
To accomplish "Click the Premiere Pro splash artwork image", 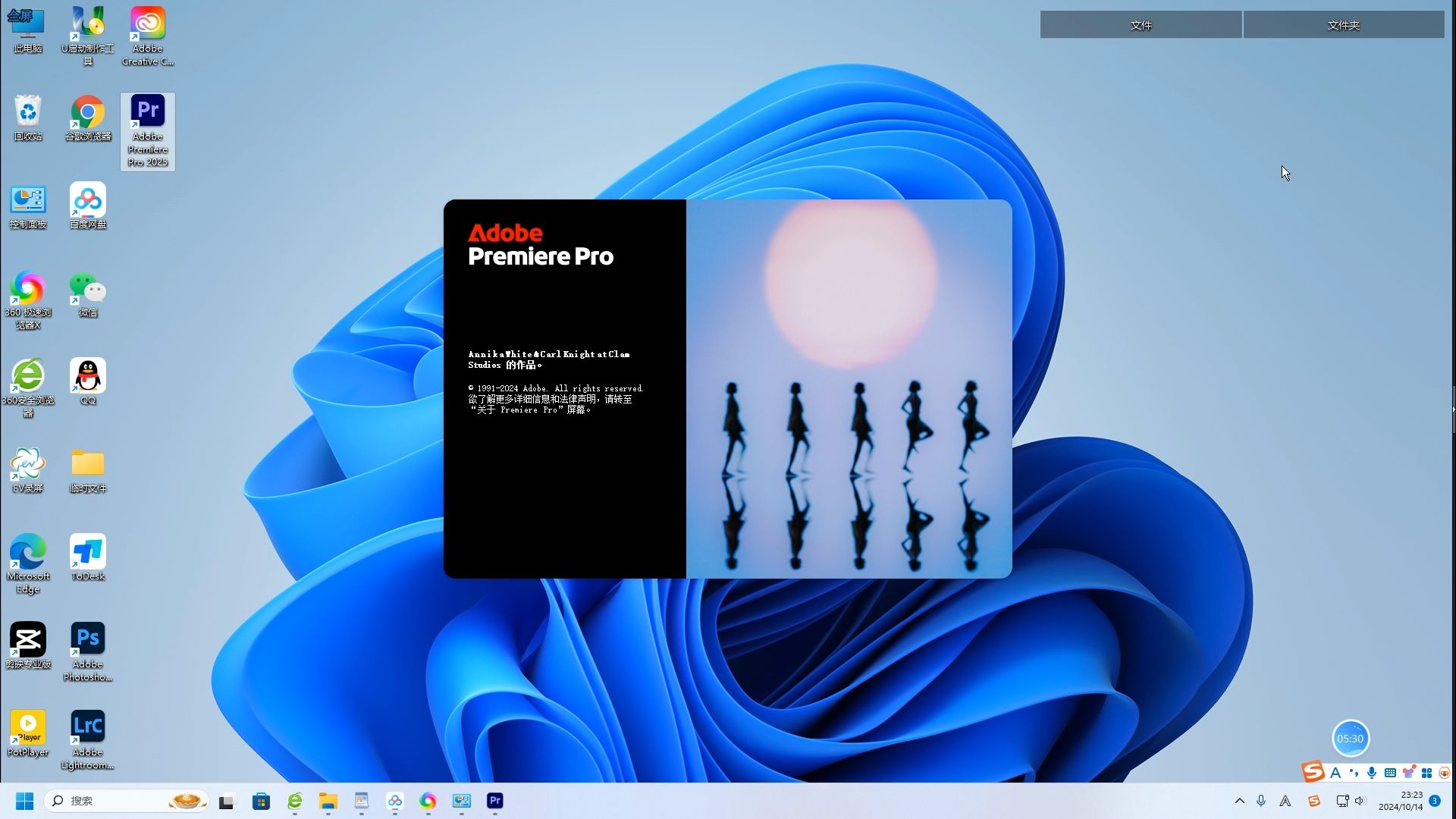I will tap(849, 389).
